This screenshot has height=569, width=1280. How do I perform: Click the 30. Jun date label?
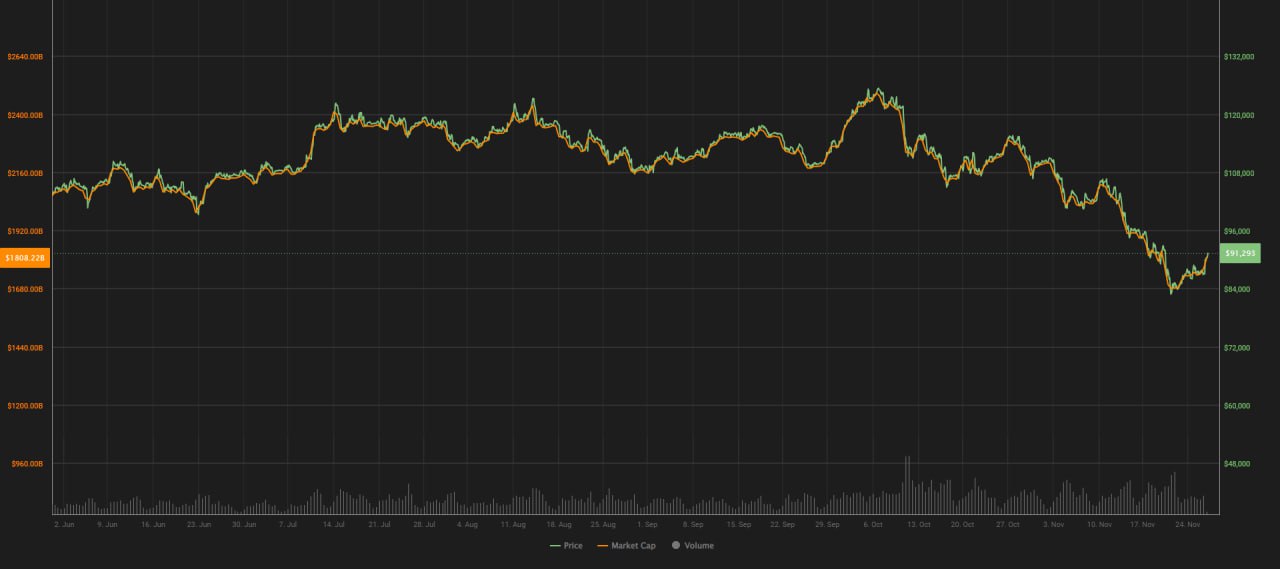click(x=244, y=524)
